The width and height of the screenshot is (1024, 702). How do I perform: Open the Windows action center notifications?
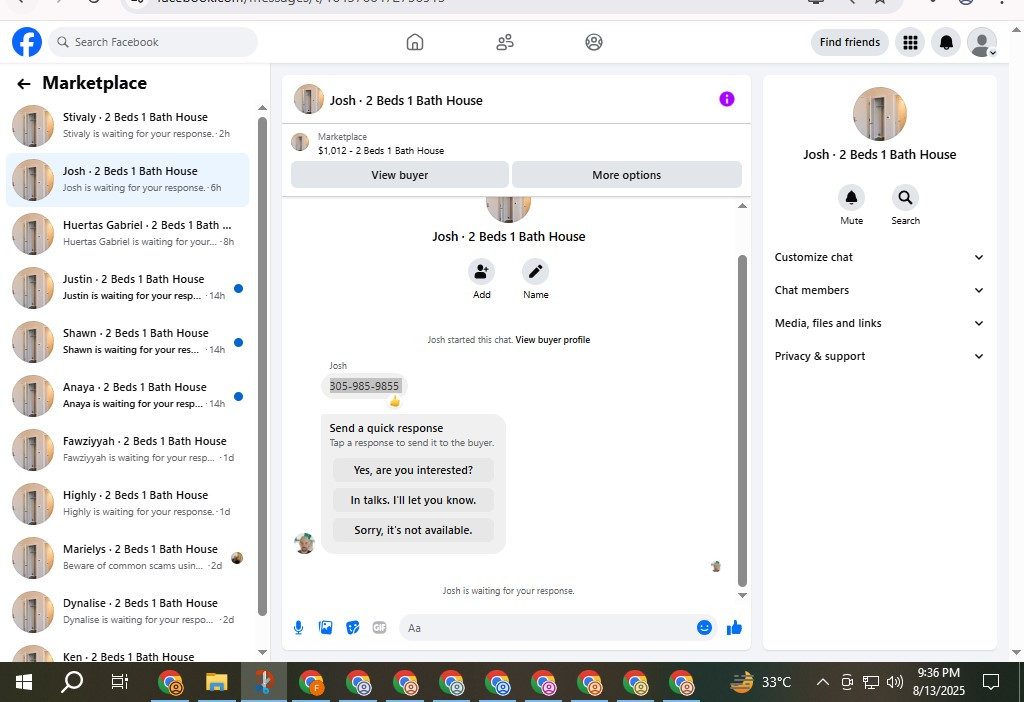click(x=991, y=683)
